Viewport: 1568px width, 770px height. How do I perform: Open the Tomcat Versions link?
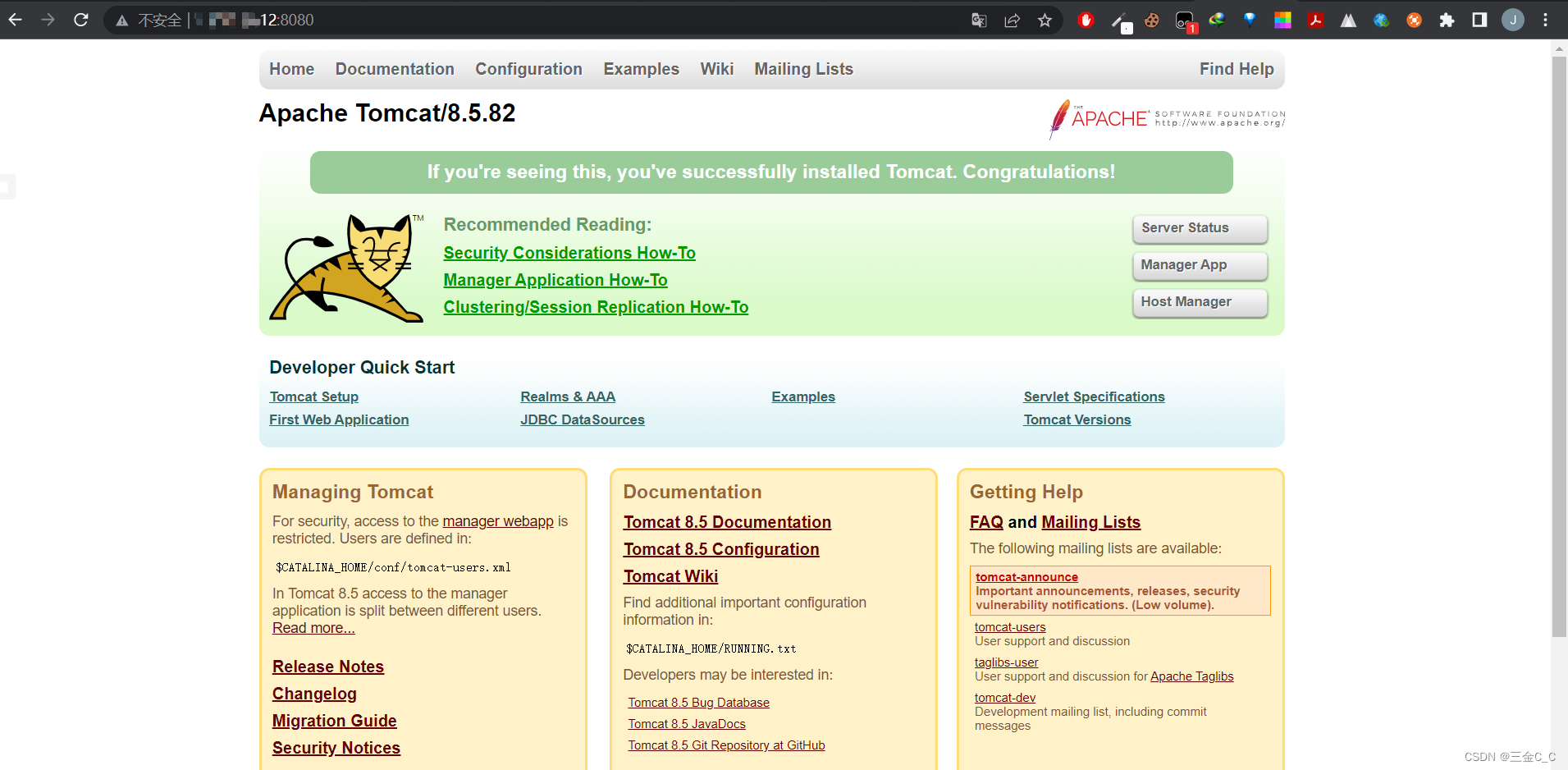pyautogui.click(x=1077, y=419)
